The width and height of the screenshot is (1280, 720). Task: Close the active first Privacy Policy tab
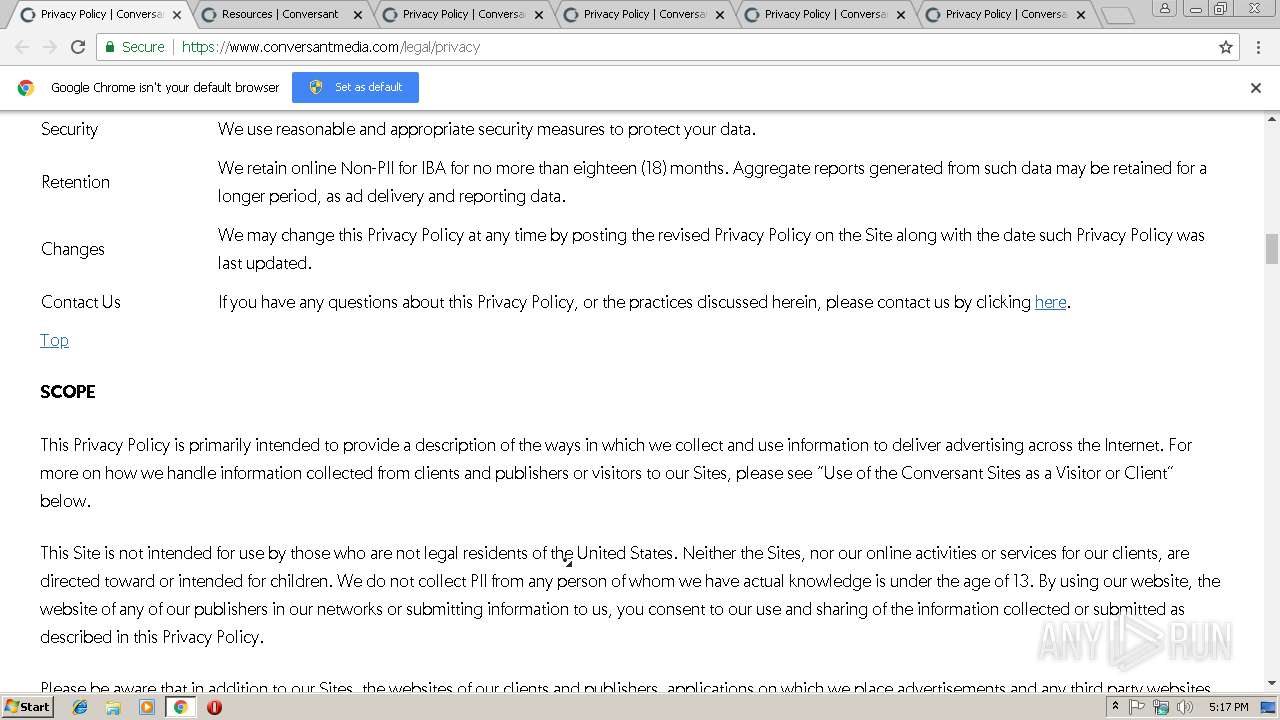(x=177, y=15)
